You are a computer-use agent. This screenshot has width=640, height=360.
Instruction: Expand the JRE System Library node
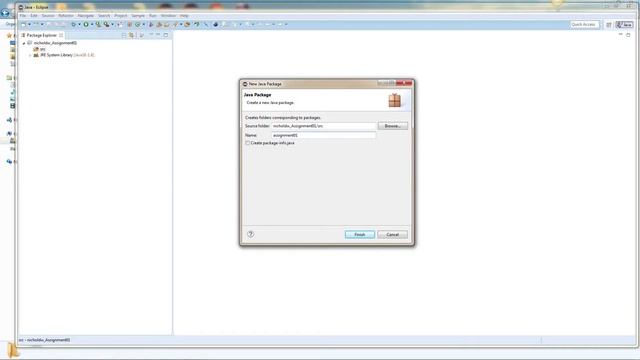[x=30, y=55]
